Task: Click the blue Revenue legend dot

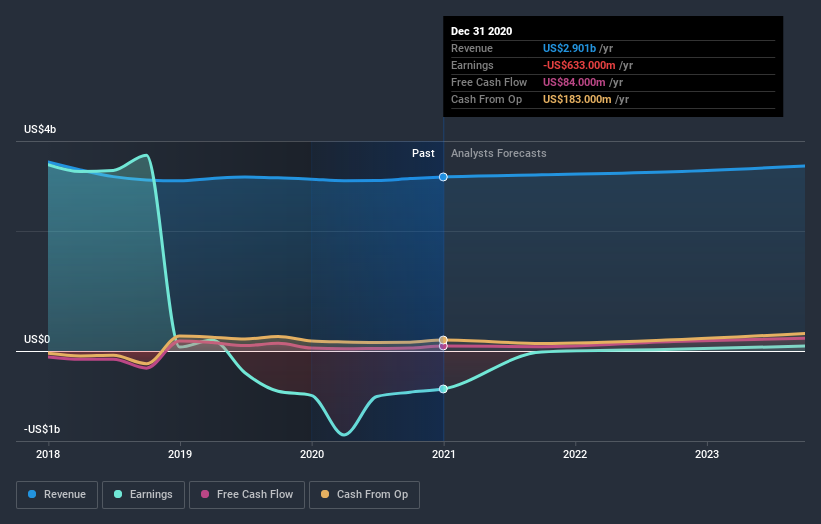Action: point(32,494)
